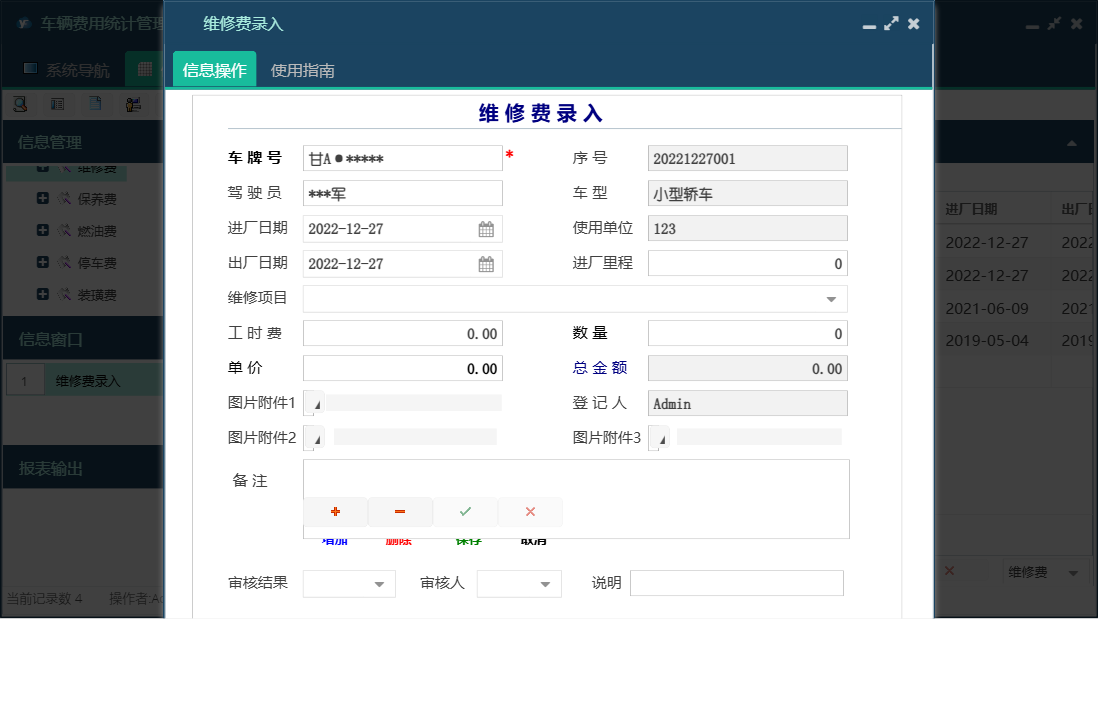Click the X (取消) cancel icon
Viewport: 1098px width, 705px height.
click(x=530, y=511)
